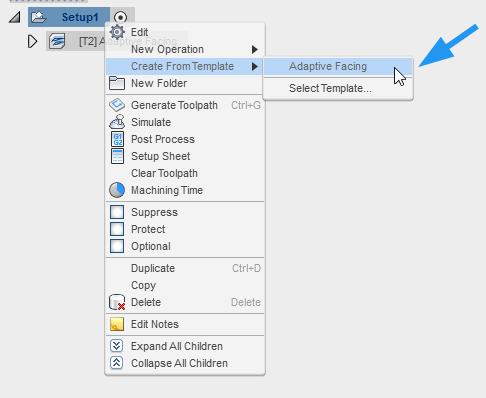486x398 pixels.
Task: Click the Generate Toolpath icon
Action: (117, 105)
